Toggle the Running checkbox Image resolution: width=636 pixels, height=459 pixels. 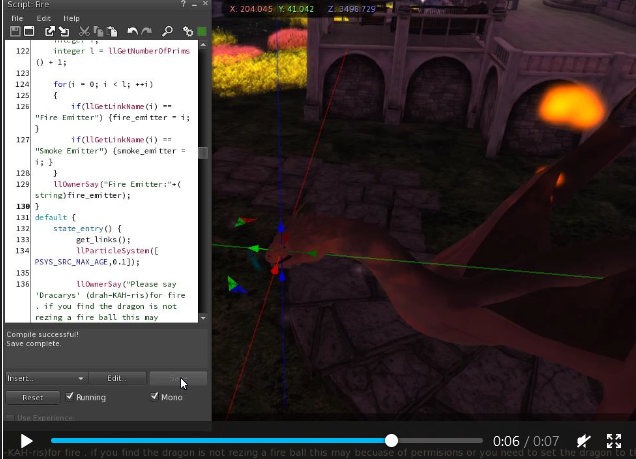pyautogui.click(x=70, y=396)
